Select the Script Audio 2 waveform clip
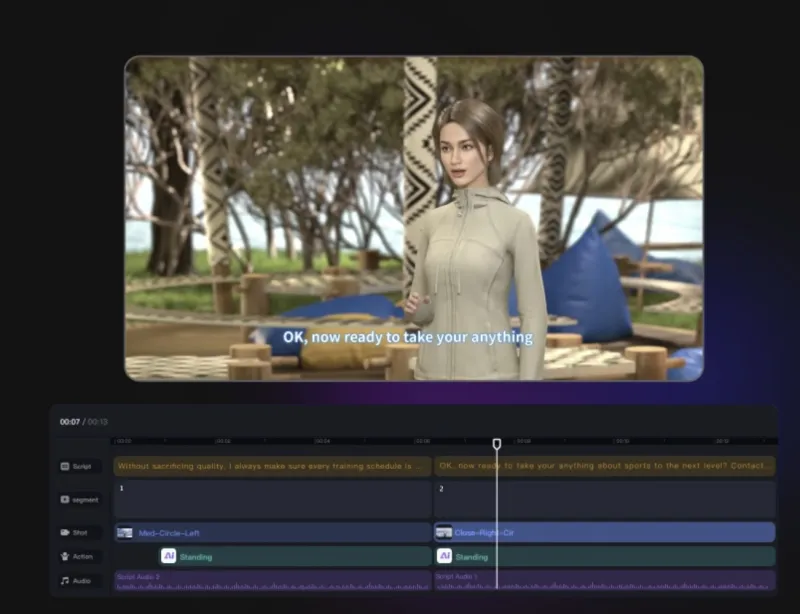 pyautogui.click(x=273, y=581)
